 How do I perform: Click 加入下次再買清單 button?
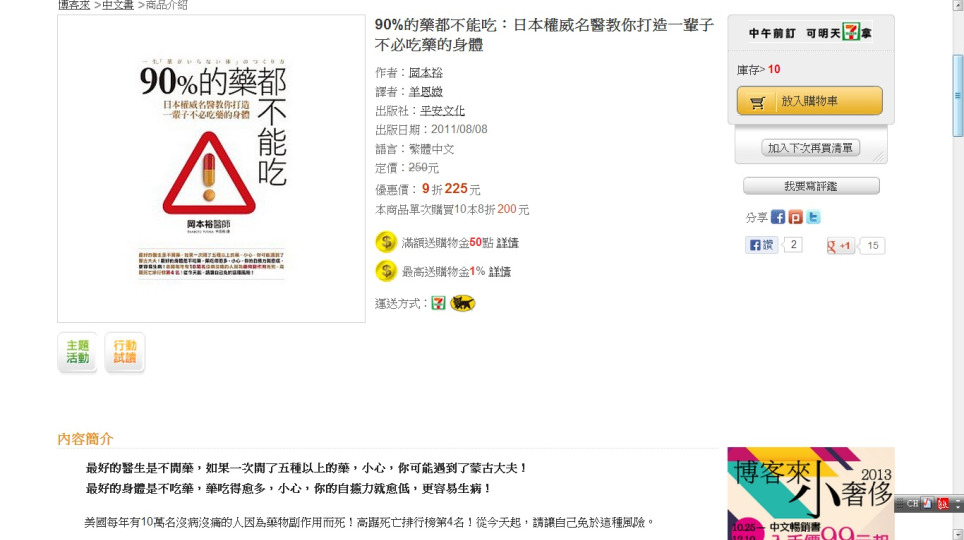[x=810, y=148]
